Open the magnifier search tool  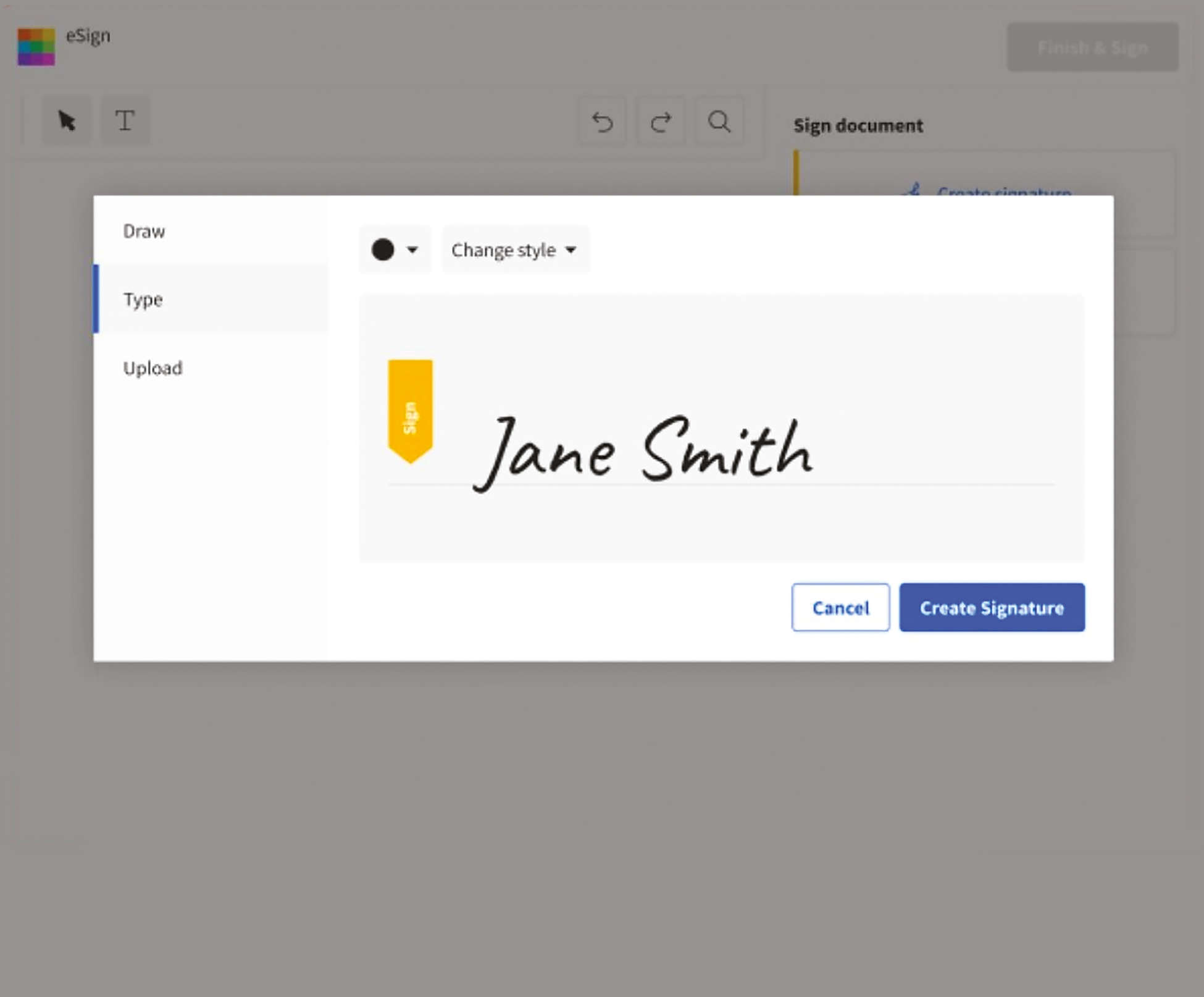coord(719,122)
